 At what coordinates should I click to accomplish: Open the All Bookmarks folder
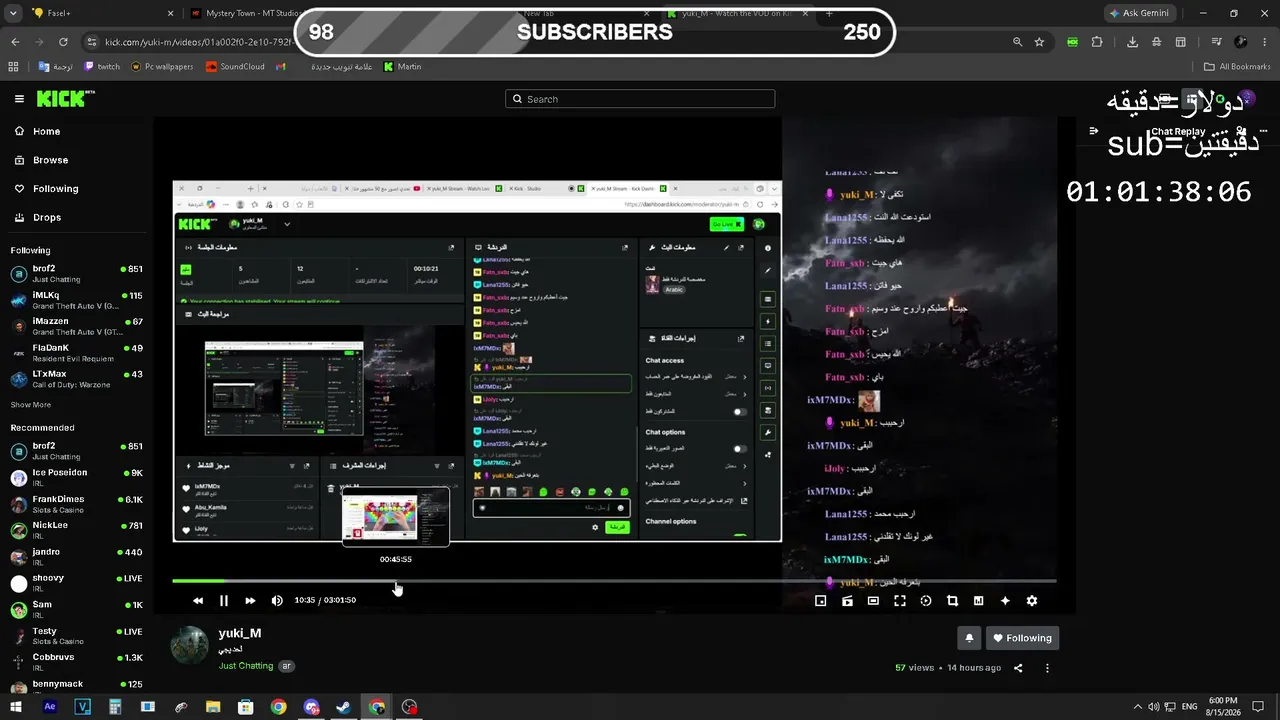pyautogui.click(x=1237, y=67)
